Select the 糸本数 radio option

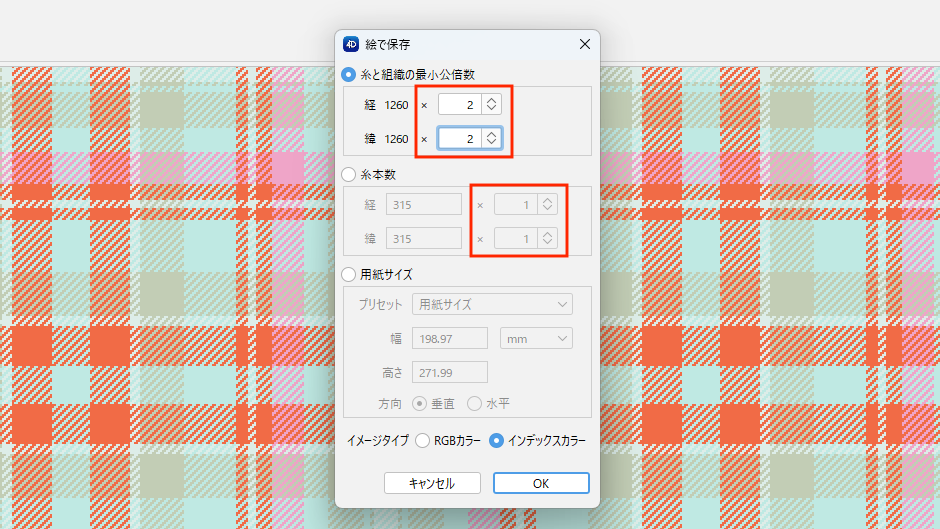click(348, 174)
